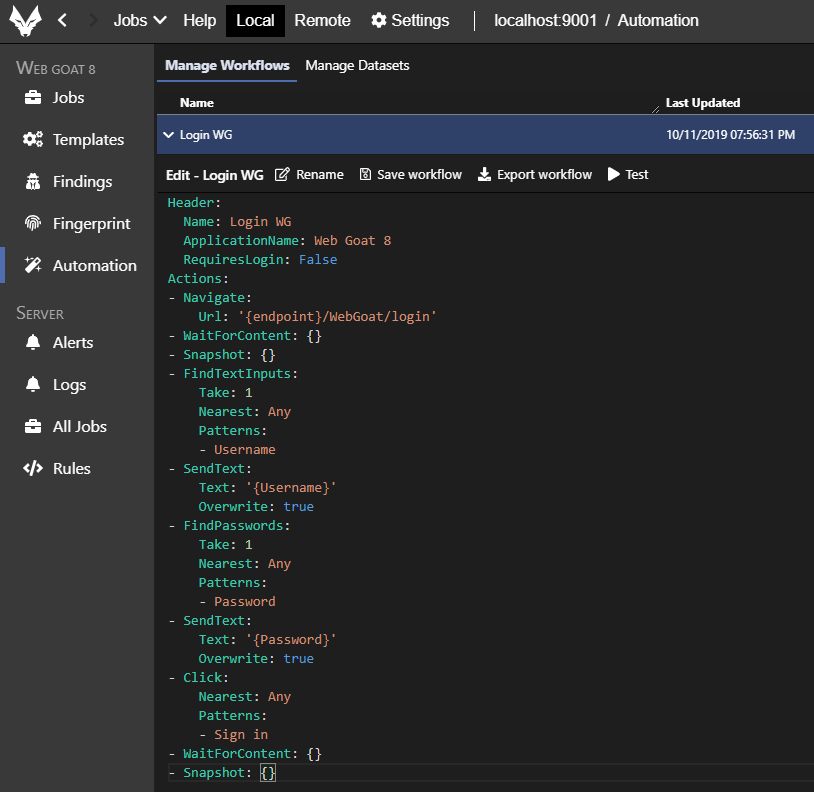Open Jobs in the Web Goat 8 sidebar
This screenshot has width=814, height=792.
(x=68, y=98)
